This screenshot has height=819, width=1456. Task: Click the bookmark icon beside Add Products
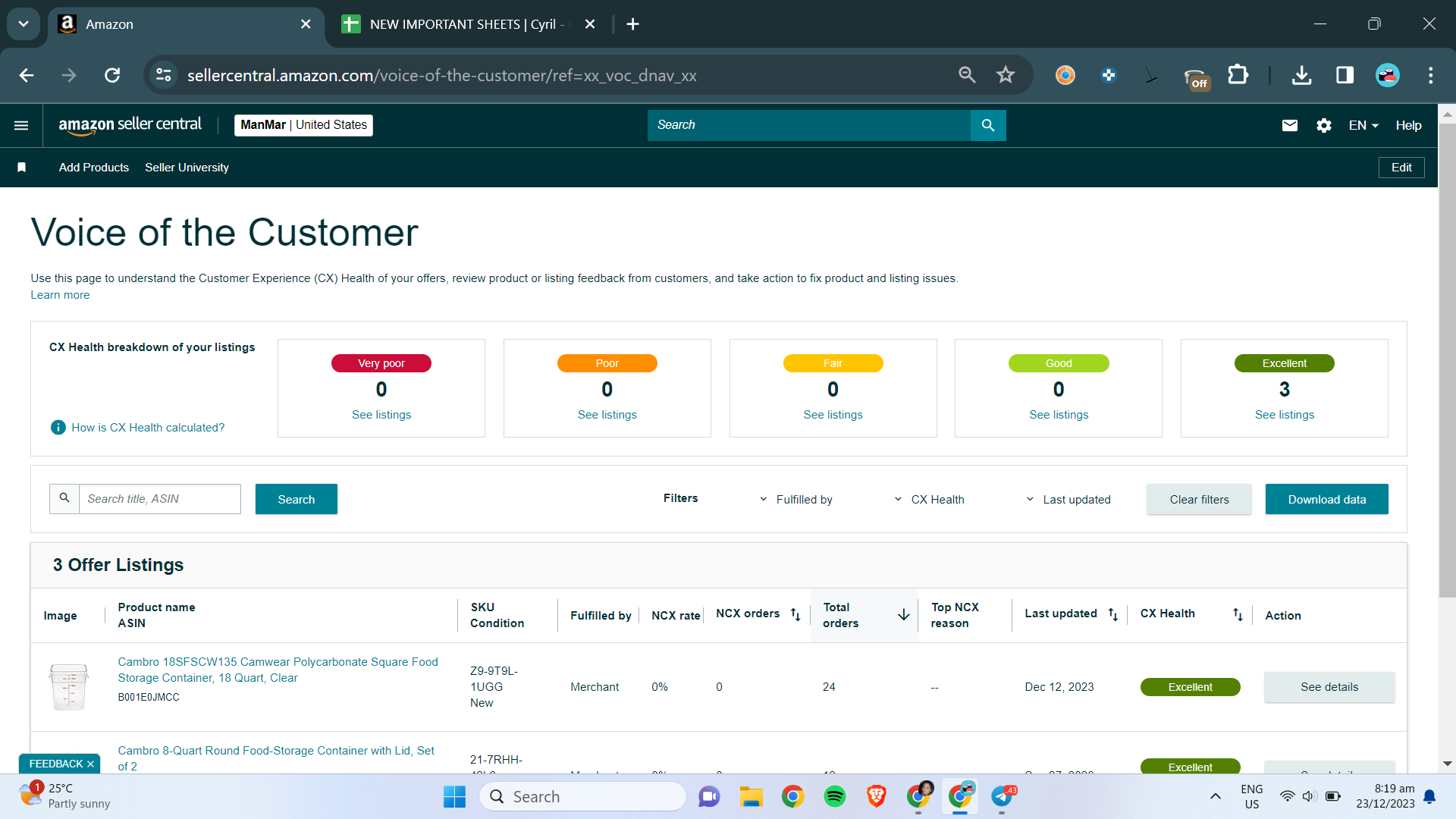pos(22,168)
